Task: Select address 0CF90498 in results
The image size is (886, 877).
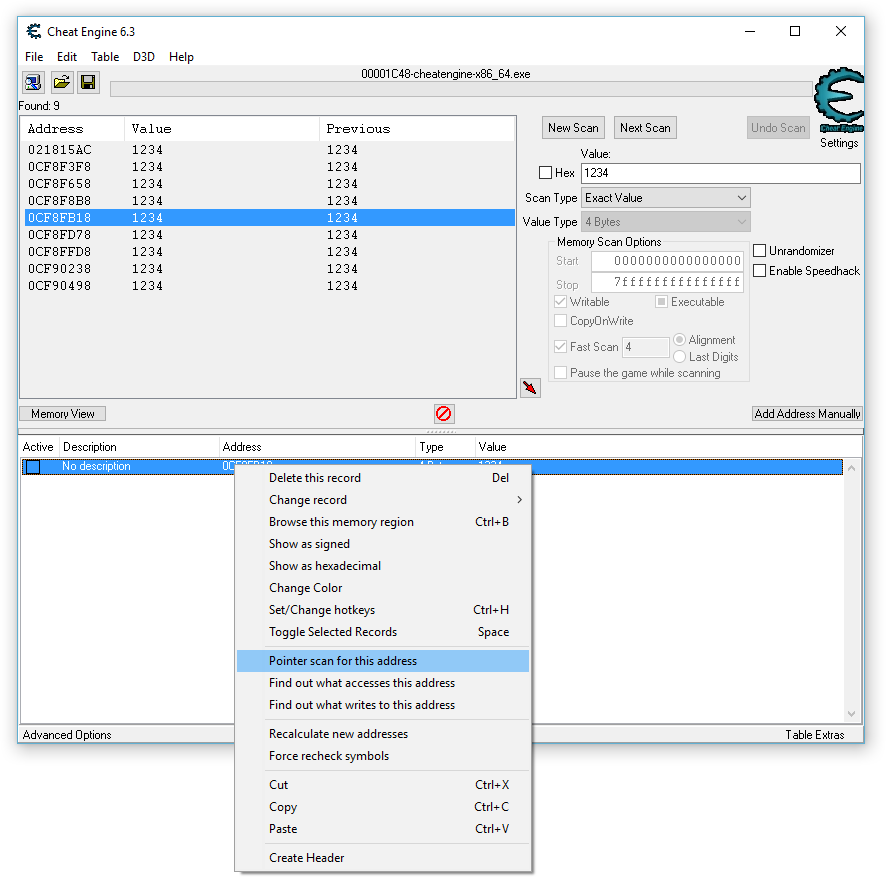Action: (x=270, y=285)
